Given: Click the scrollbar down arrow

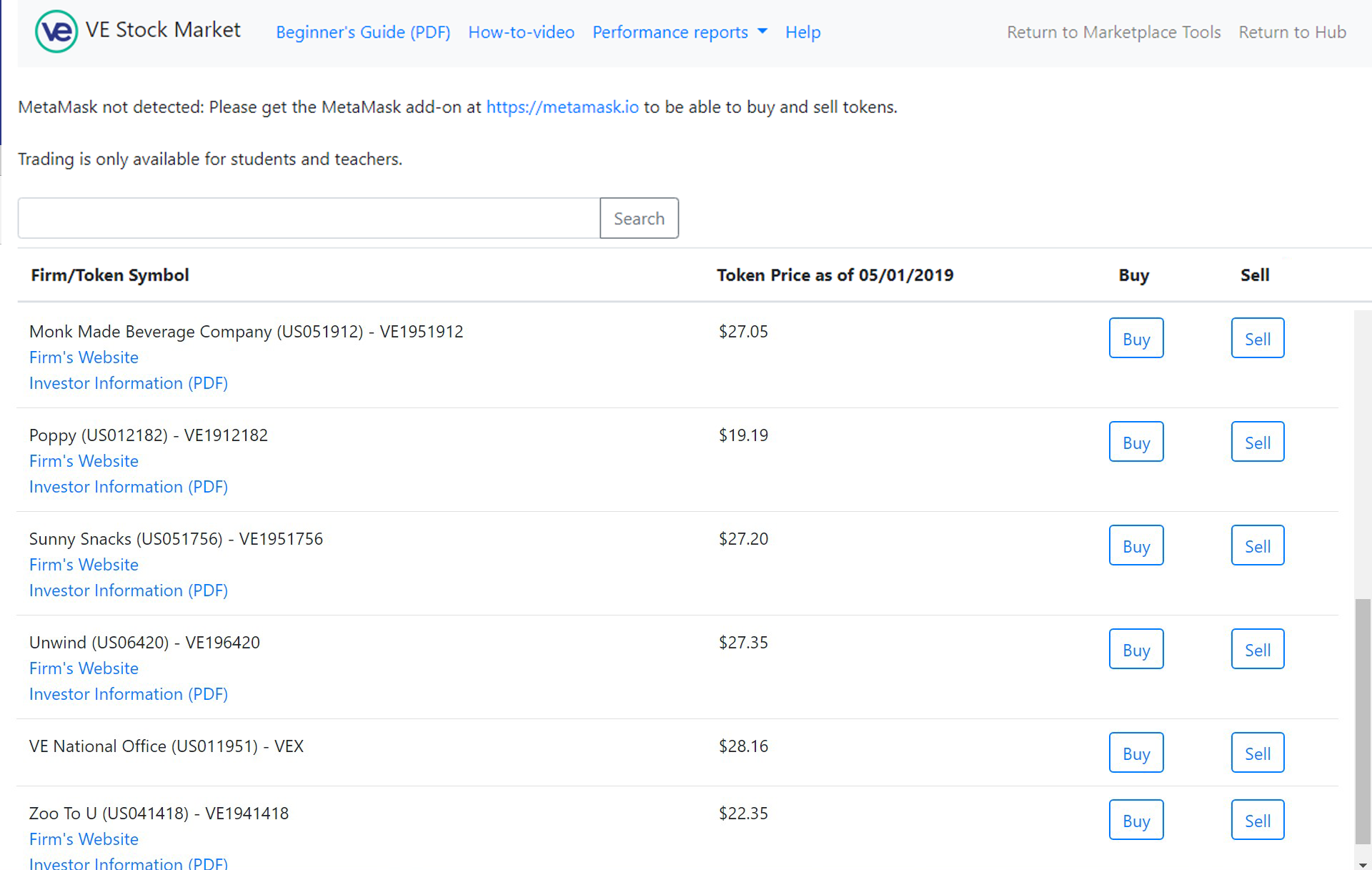Looking at the screenshot, I should pos(1363,863).
